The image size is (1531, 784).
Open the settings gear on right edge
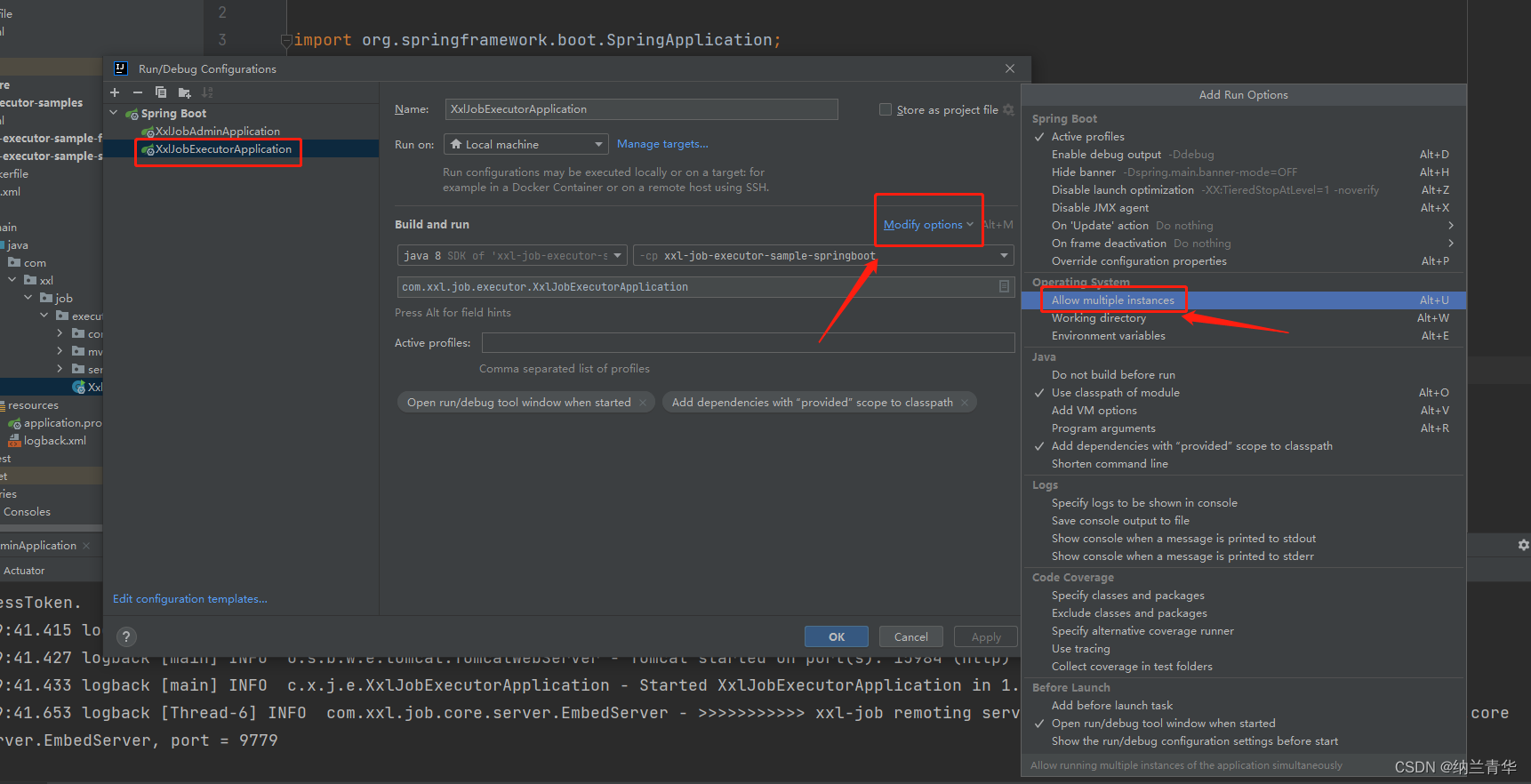(x=1523, y=545)
